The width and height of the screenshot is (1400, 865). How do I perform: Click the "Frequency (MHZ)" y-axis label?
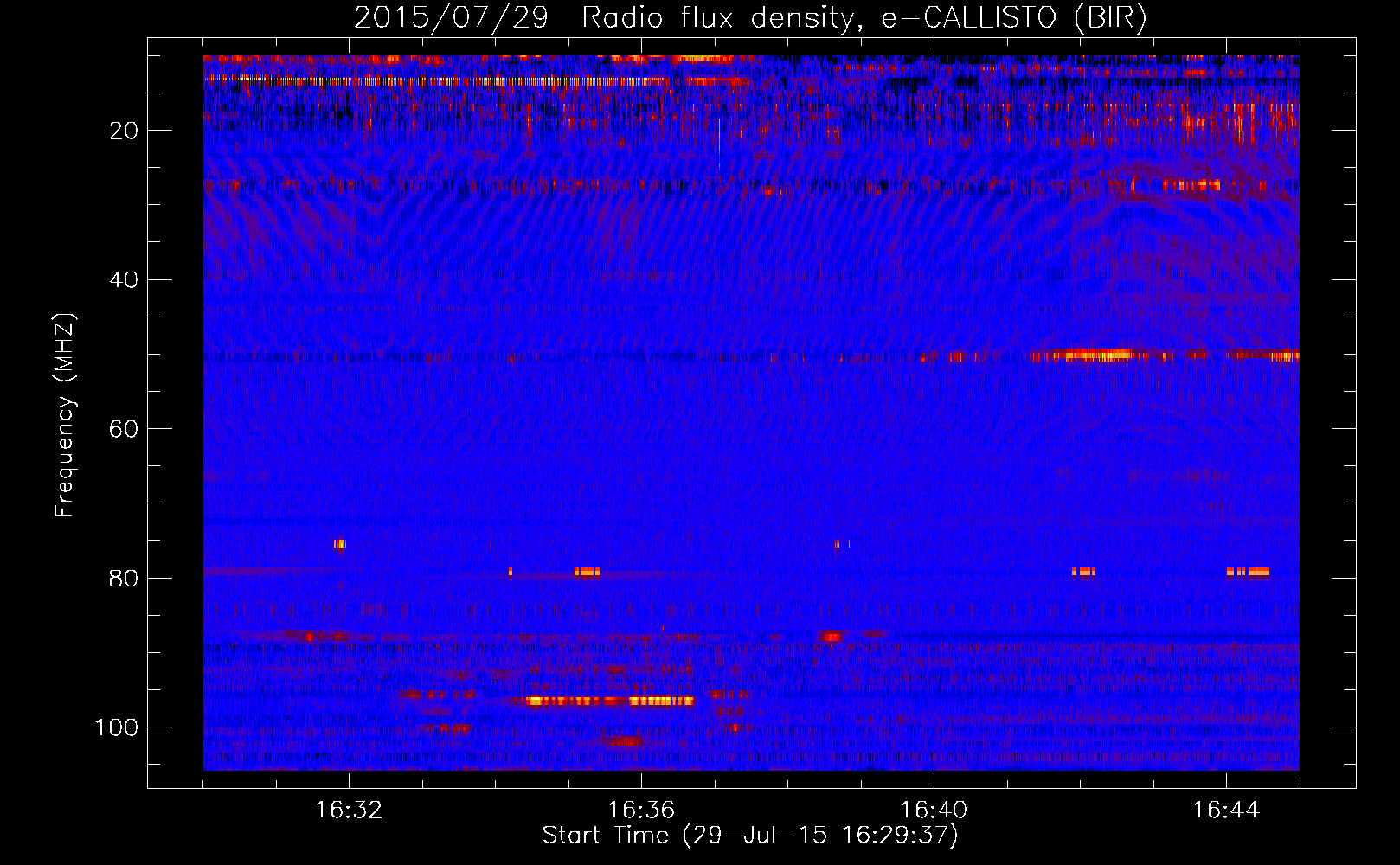tap(65, 415)
